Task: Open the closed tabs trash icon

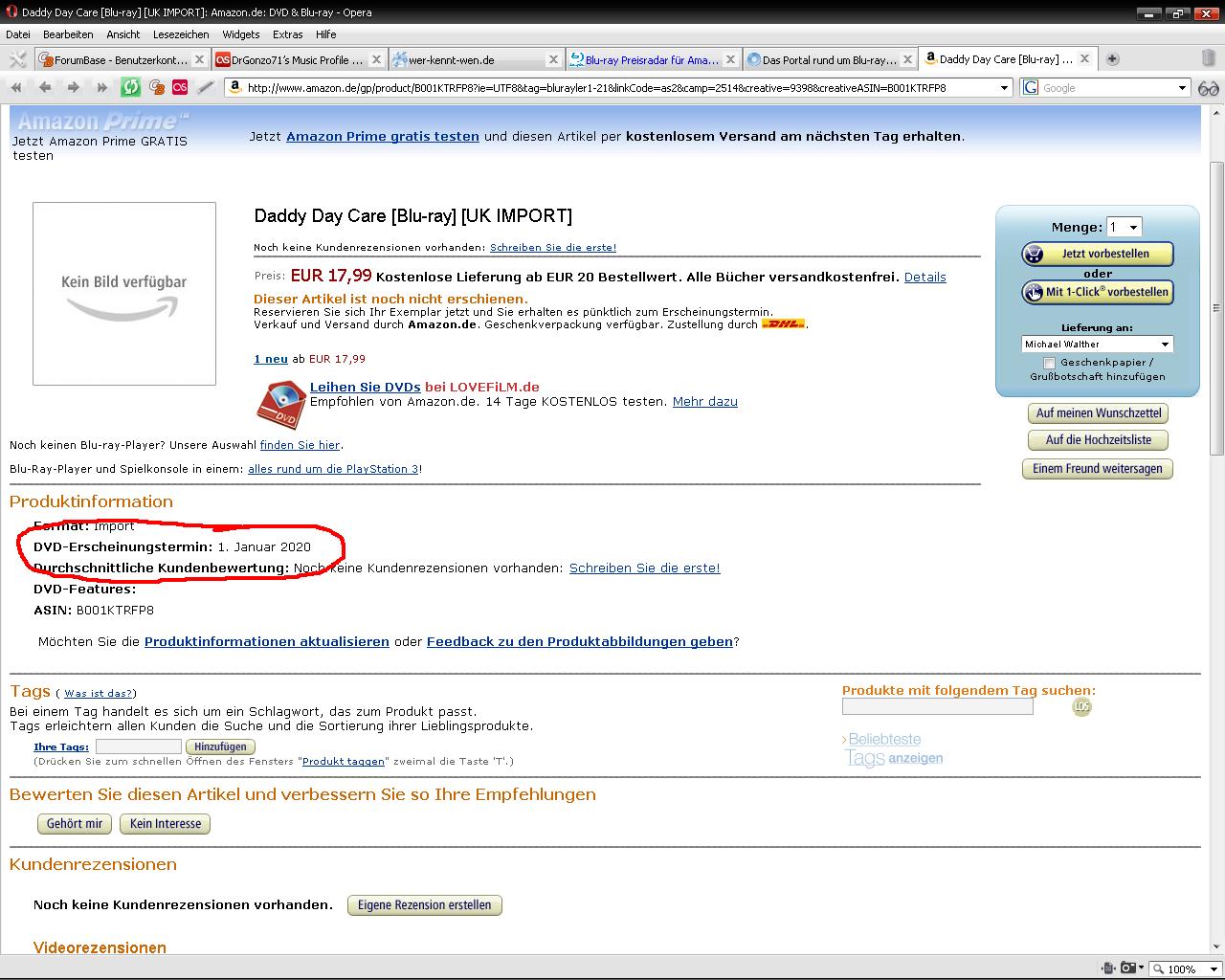Action: click(1207, 58)
